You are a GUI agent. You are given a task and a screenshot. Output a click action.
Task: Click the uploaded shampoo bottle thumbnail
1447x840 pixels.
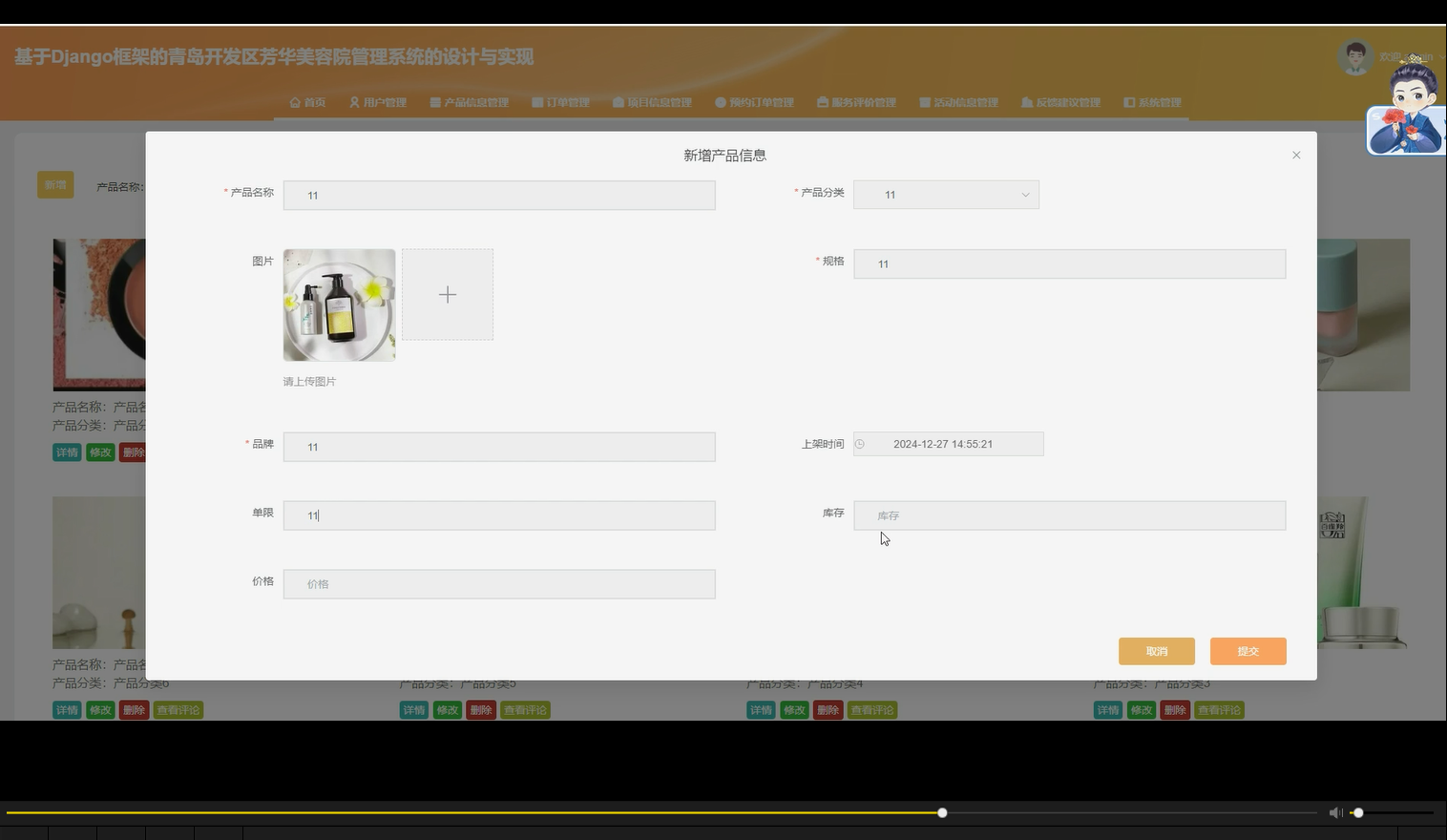339,305
